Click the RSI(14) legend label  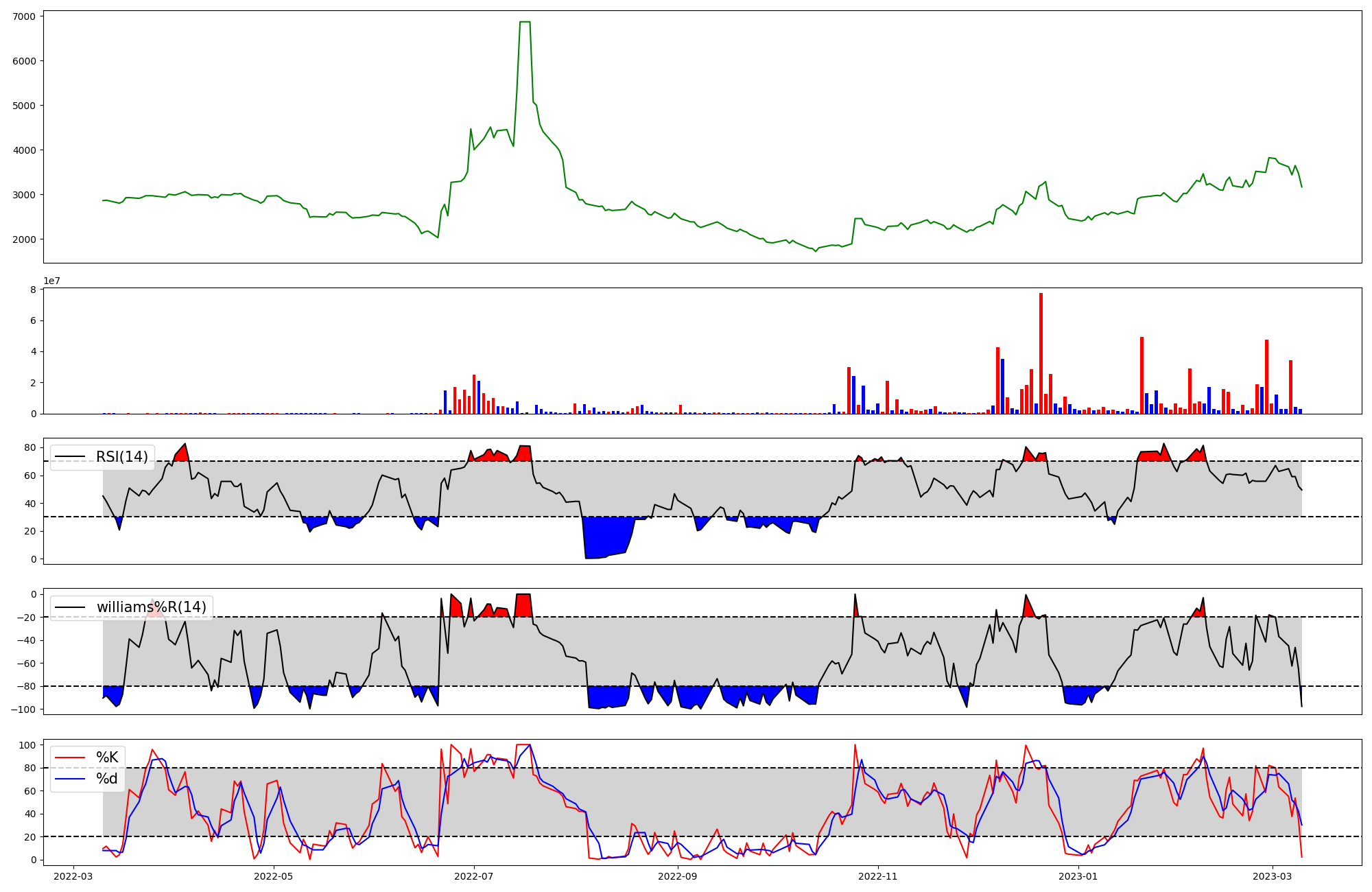121,457
